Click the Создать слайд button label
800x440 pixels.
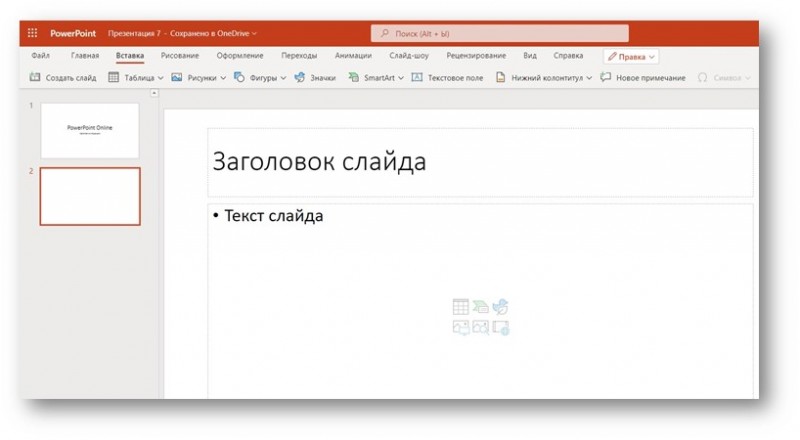(71, 78)
